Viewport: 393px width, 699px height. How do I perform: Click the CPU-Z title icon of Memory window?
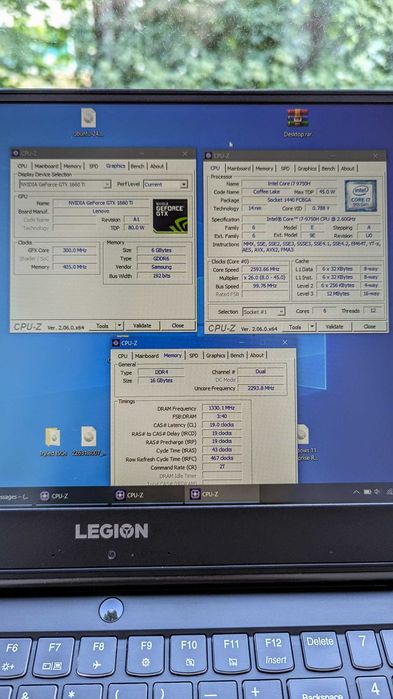point(116,343)
